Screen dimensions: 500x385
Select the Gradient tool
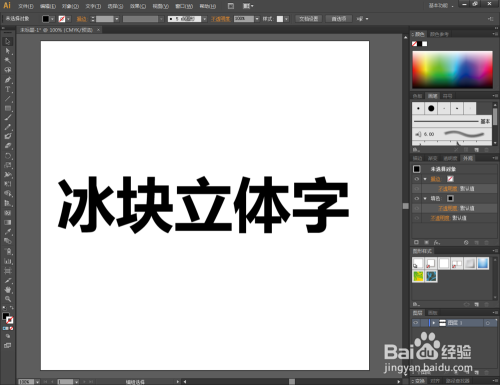(x=8, y=222)
